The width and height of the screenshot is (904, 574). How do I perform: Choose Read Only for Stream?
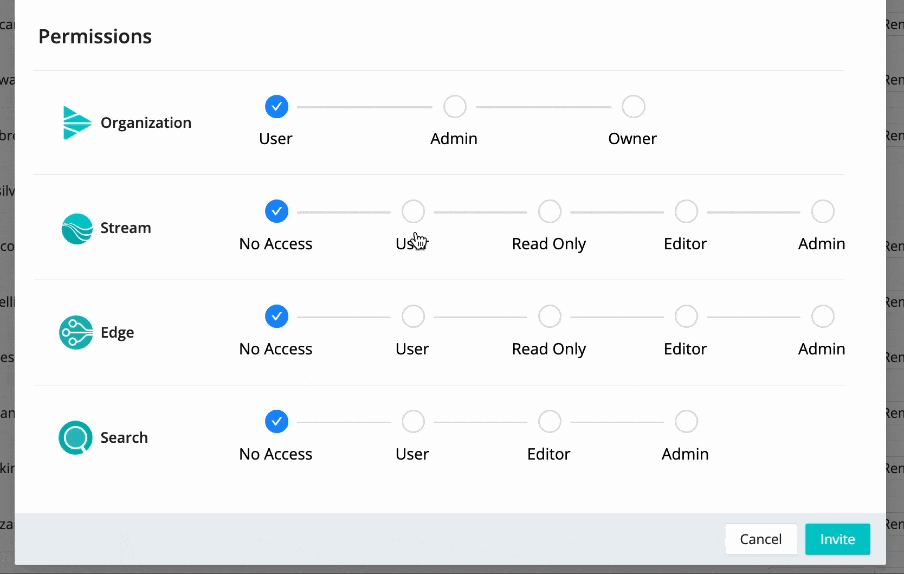549,212
